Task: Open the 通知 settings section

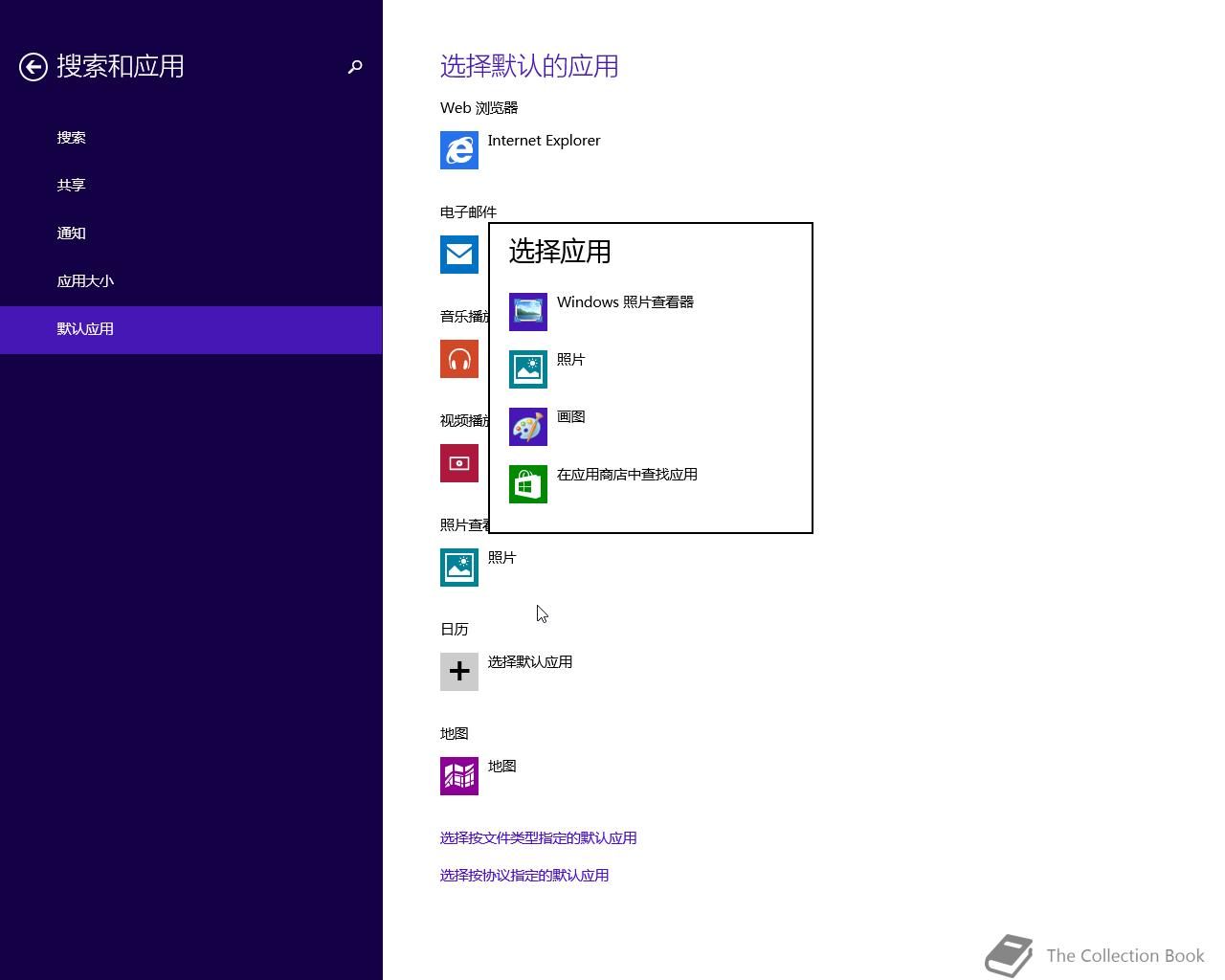Action: (x=191, y=234)
